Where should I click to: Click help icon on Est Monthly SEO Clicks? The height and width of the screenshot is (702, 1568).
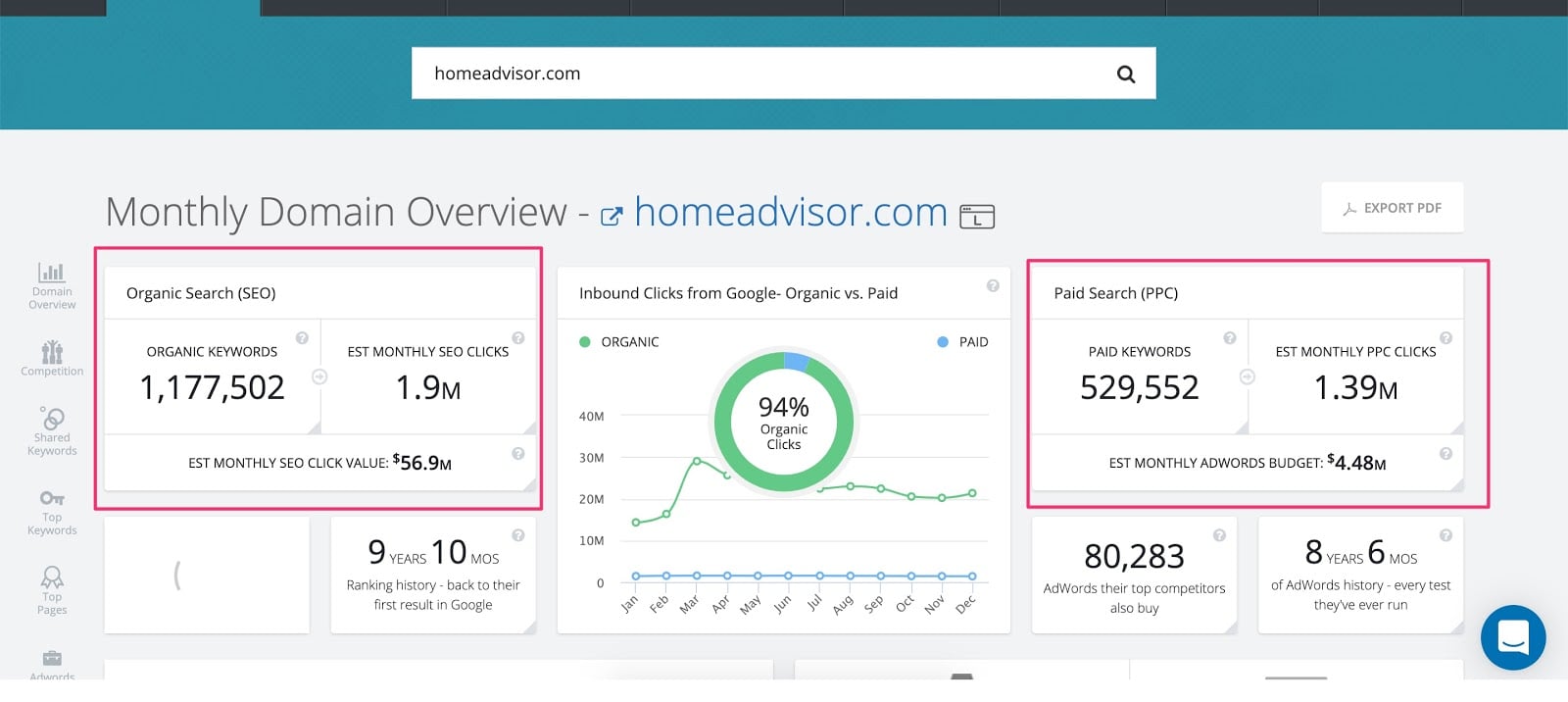pos(518,338)
